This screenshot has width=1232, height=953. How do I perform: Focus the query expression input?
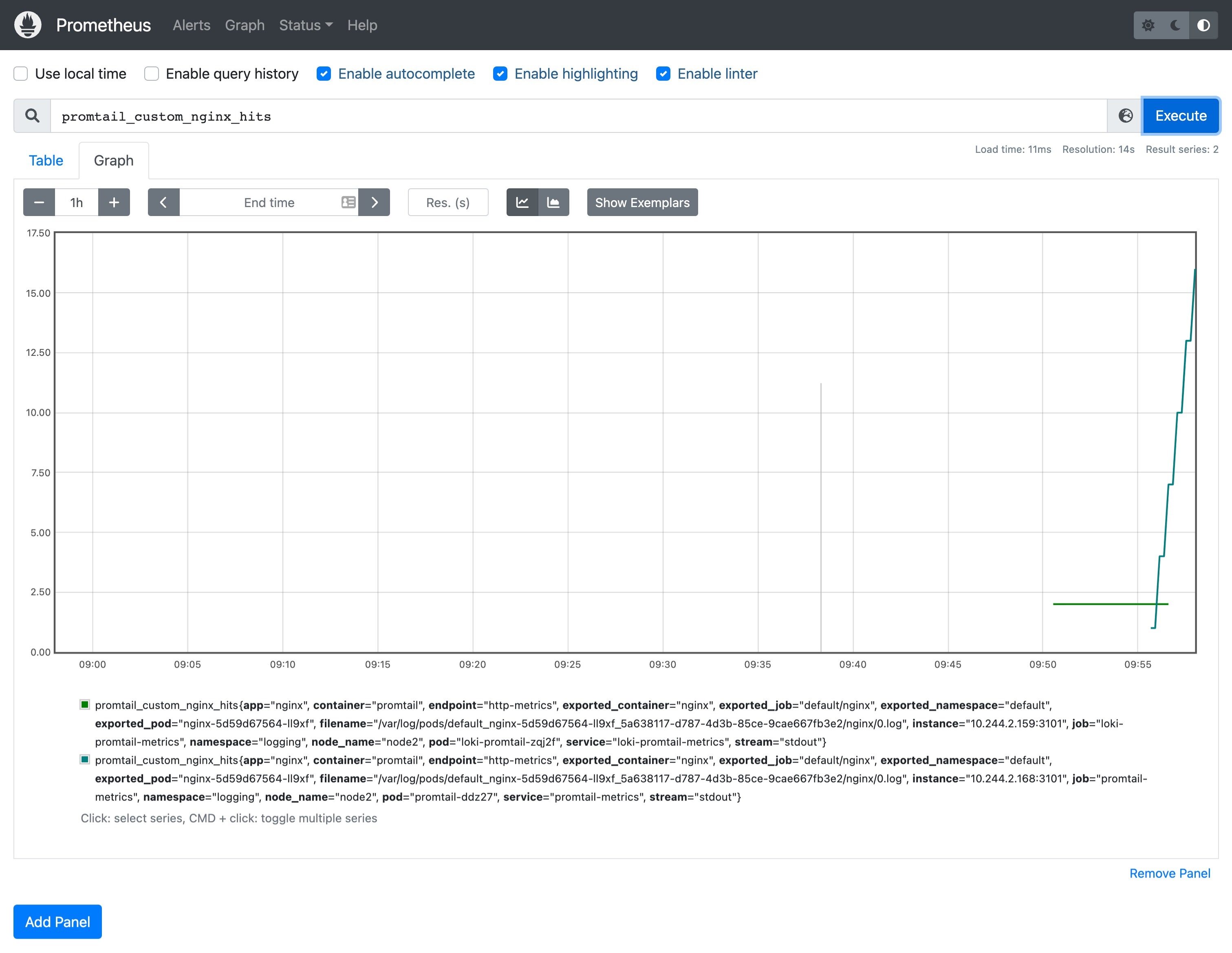(579, 116)
